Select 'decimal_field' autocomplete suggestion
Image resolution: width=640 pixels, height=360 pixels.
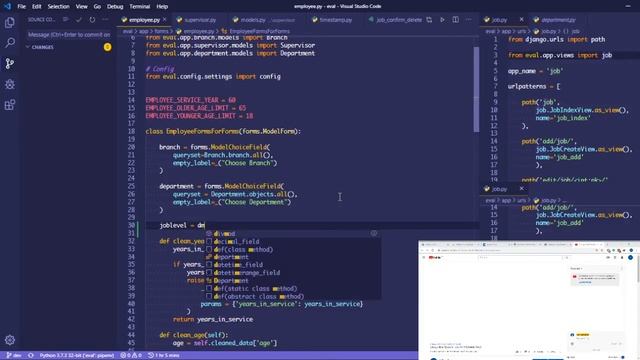pyautogui.click(x=292, y=241)
